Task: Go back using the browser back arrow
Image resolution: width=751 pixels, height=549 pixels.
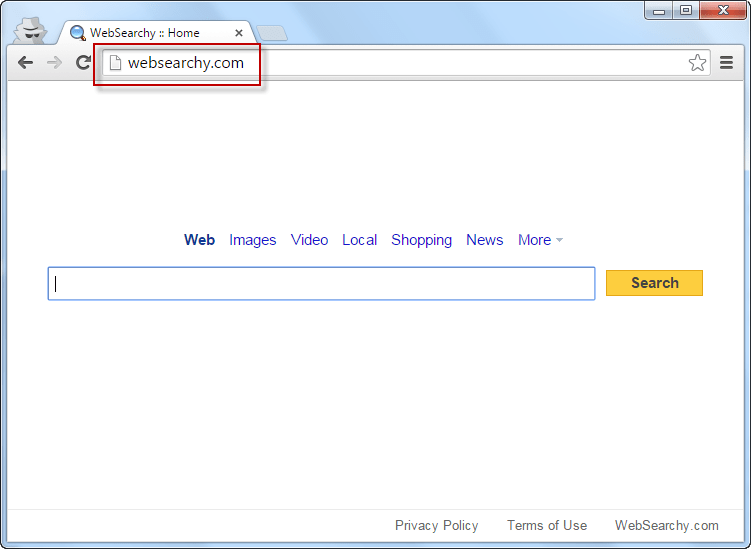Action: pyautogui.click(x=25, y=63)
